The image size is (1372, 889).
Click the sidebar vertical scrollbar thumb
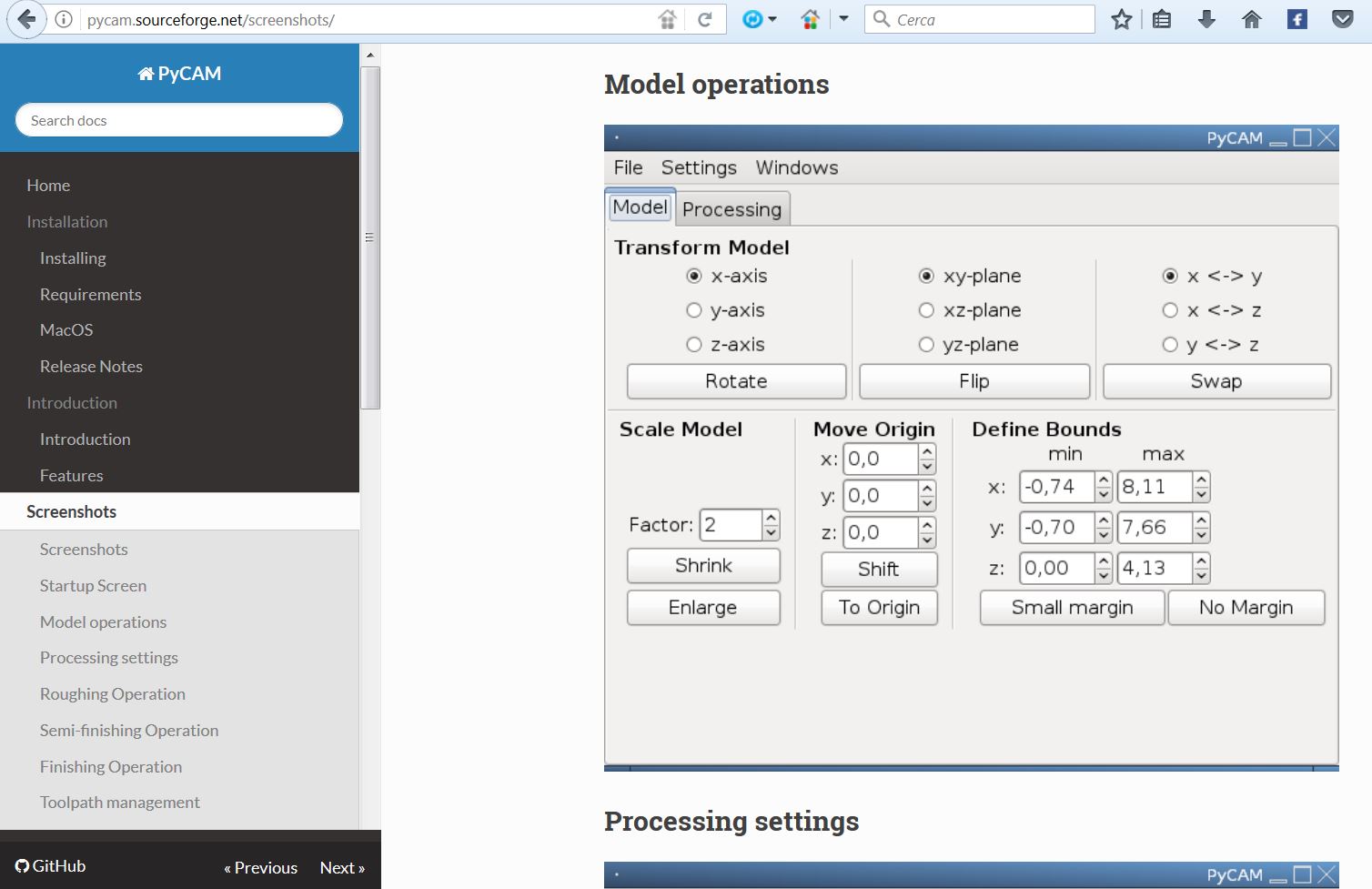pyautogui.click(x=370, y=237)
